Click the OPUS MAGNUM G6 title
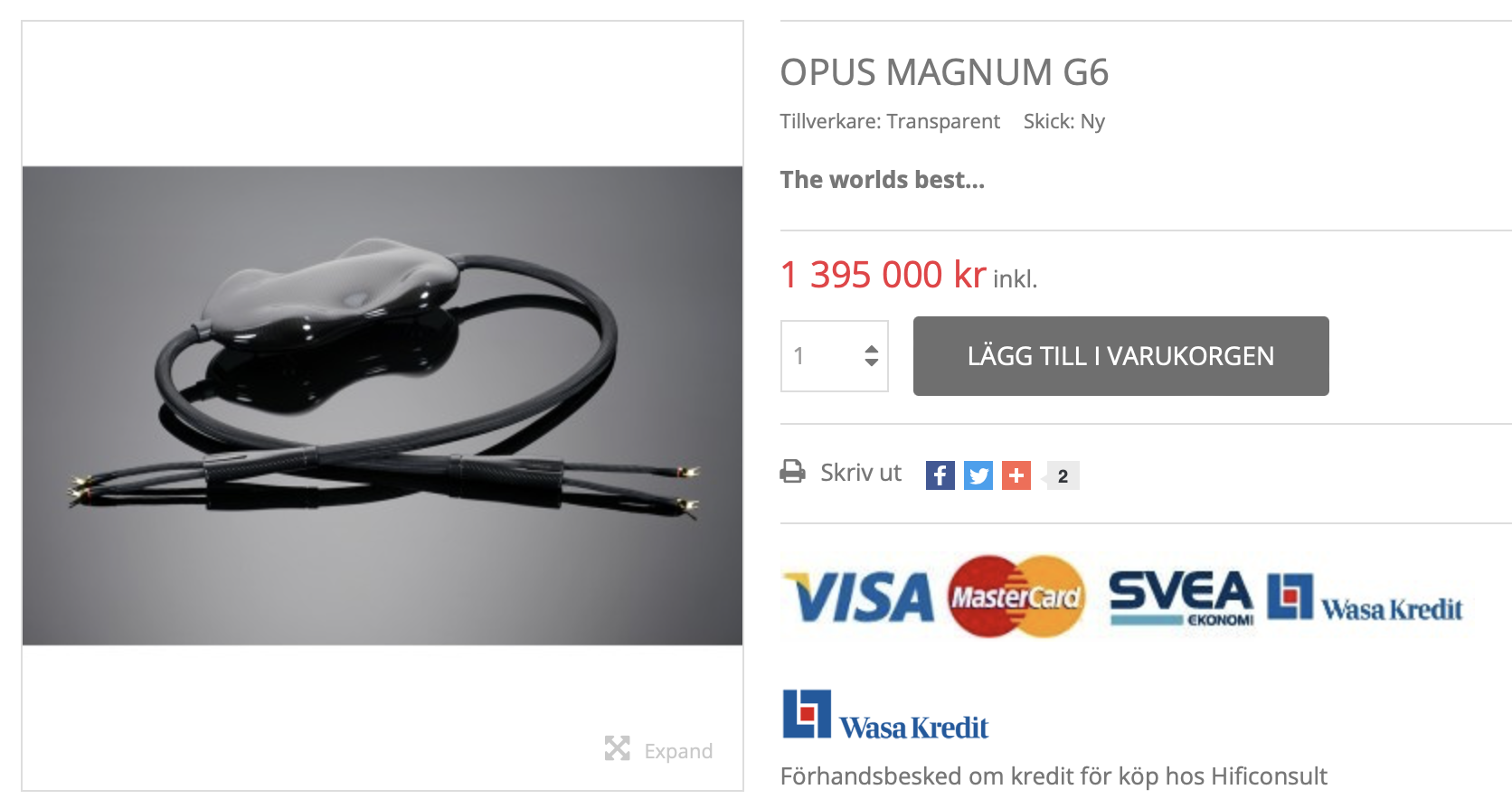The width and height of the screenshot is (1512, 799). (944, 72)
